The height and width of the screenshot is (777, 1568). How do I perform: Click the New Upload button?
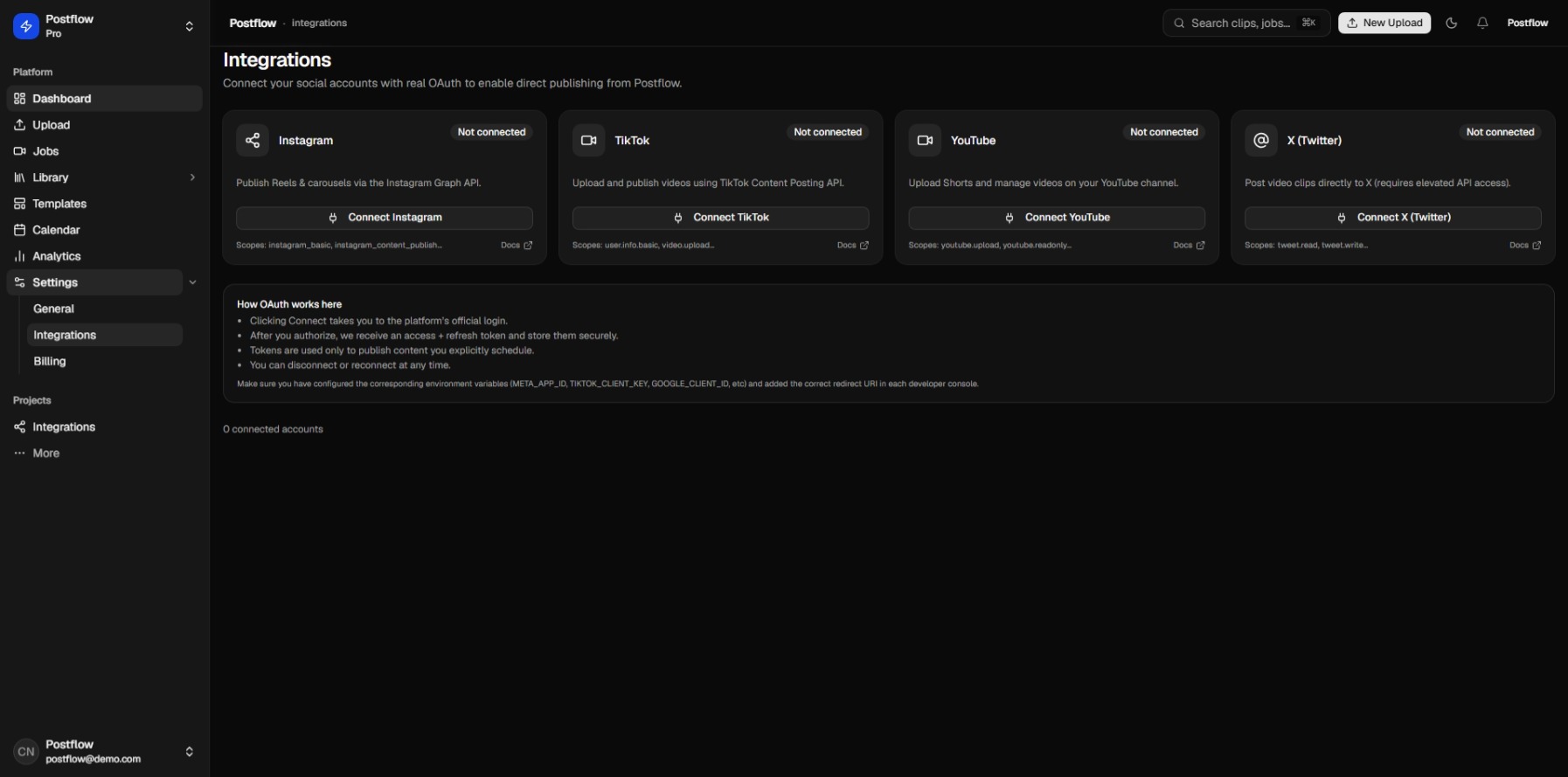pyautogui.click(x=1384, y=24)
